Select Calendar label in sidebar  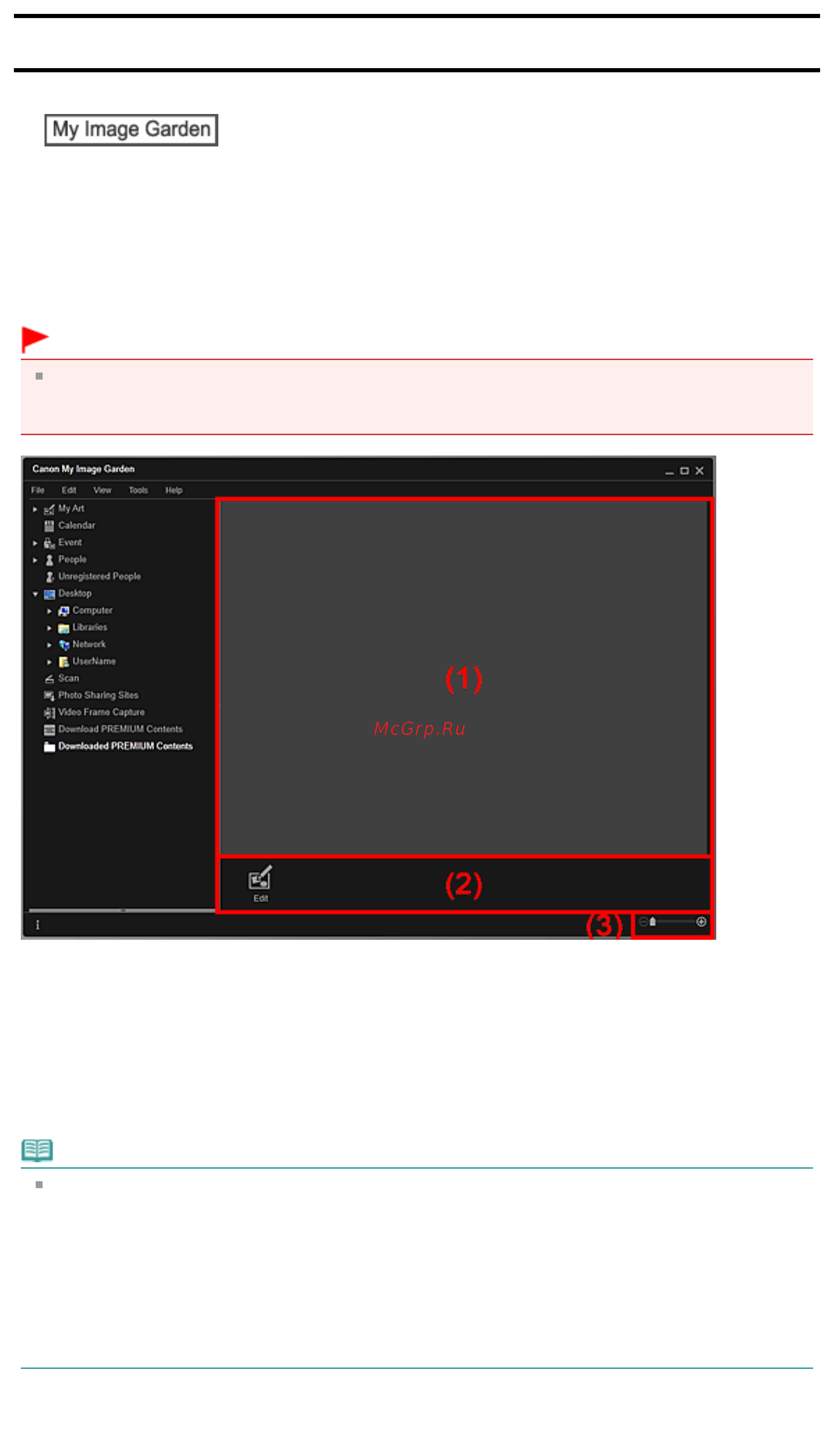77,525
